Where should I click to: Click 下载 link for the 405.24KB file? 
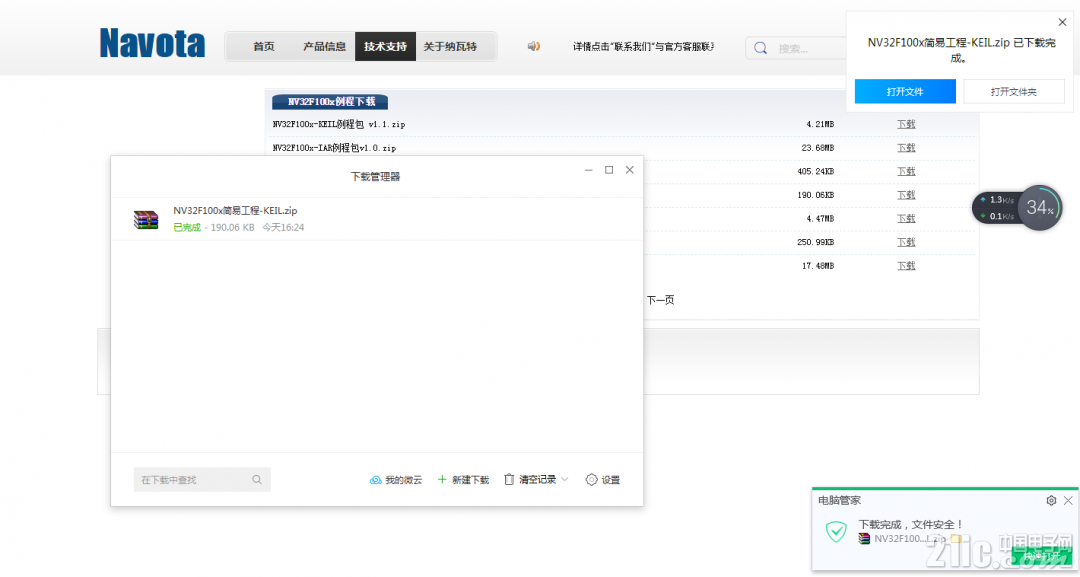[x=906, y=171]
